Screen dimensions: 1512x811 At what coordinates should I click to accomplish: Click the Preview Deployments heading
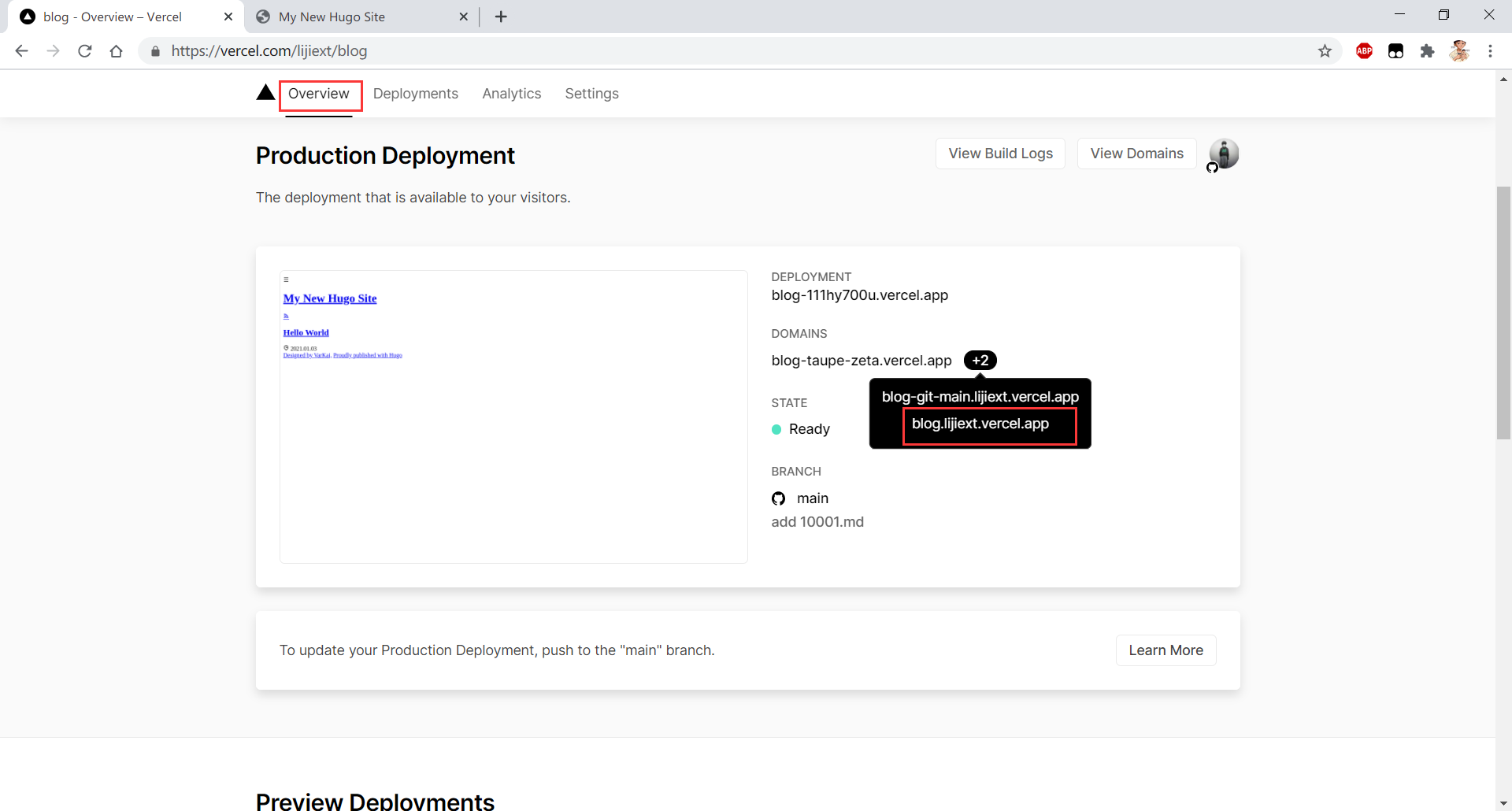[375, 801]
